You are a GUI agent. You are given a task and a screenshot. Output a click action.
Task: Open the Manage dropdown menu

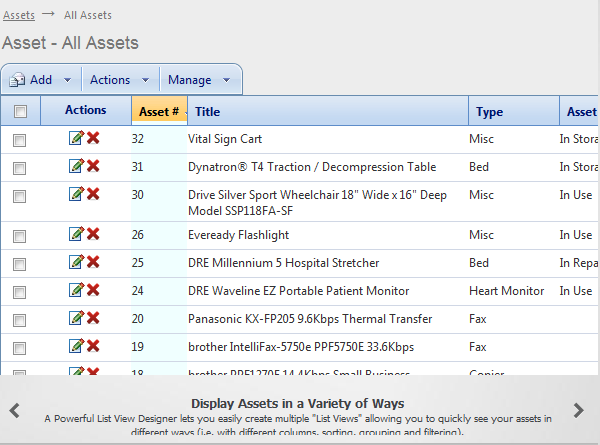(199, 80)
